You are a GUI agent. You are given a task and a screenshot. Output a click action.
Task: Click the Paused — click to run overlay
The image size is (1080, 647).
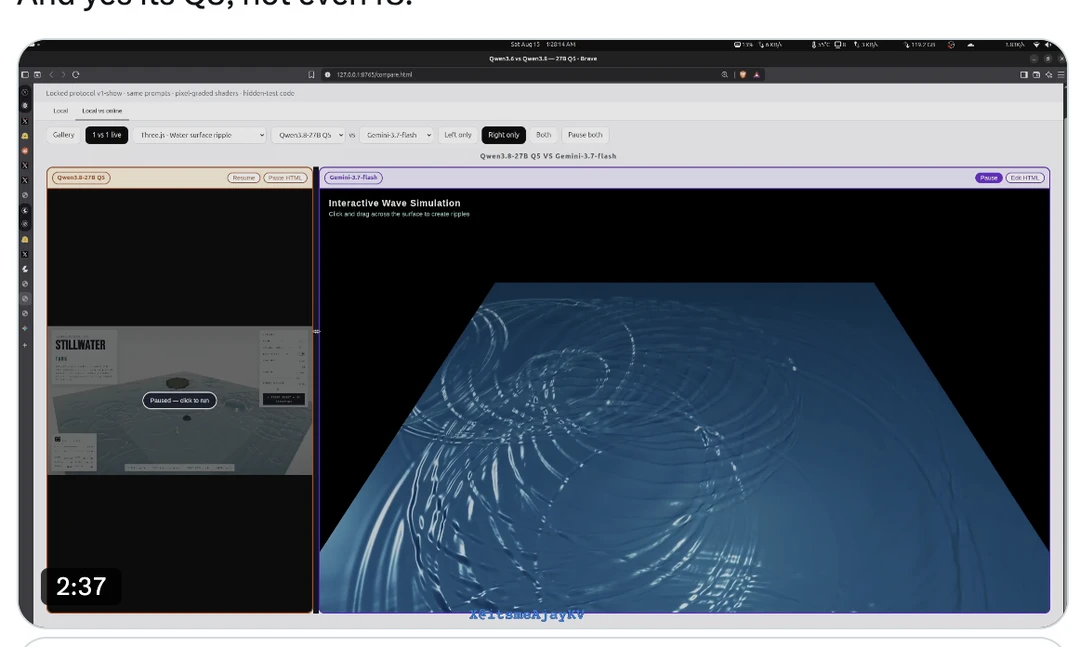pyautogui.click(x=180, y=400)
